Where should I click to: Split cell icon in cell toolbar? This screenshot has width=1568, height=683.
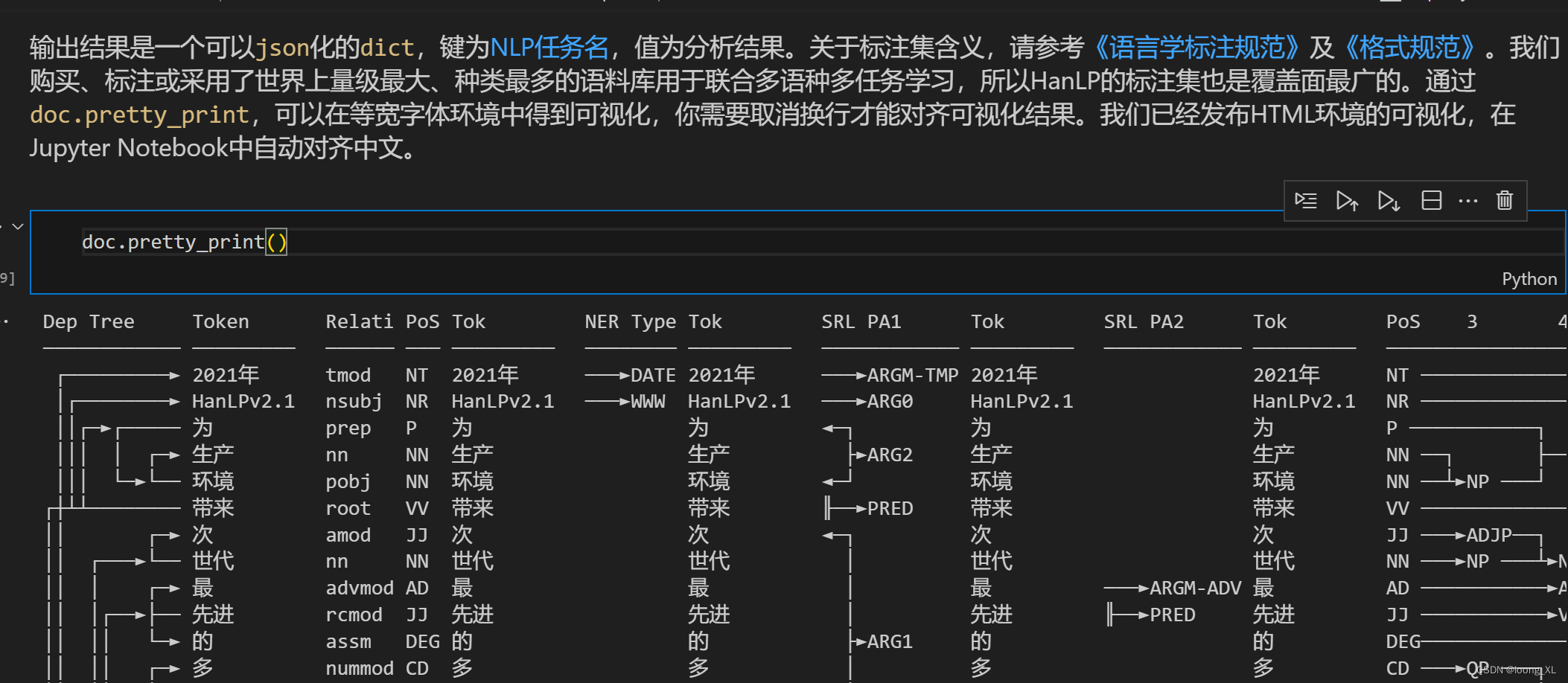pyautogui.click(x=1431, y=200)
